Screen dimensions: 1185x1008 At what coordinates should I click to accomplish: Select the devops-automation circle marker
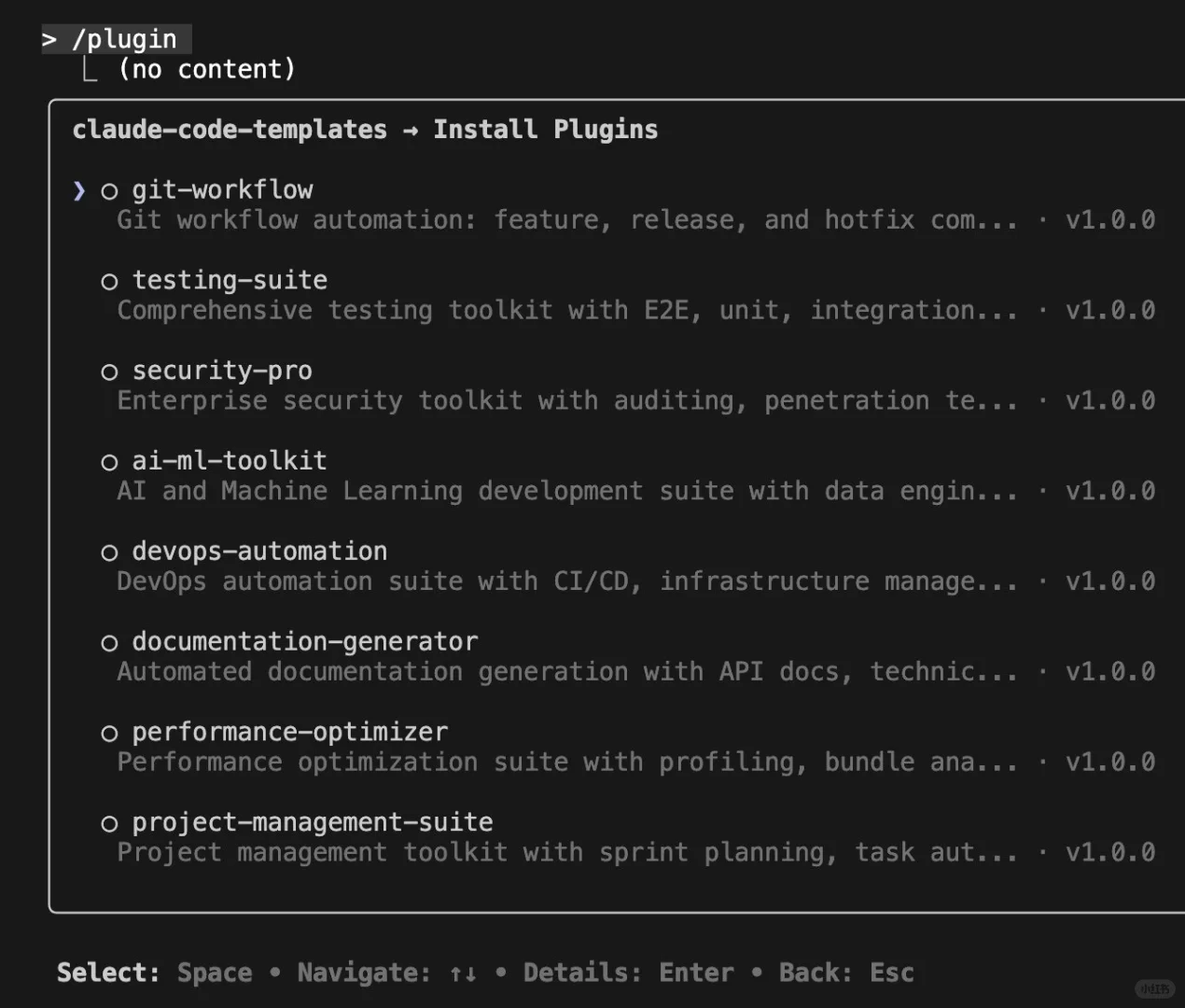pyautogui.click(x=109, y=553)
